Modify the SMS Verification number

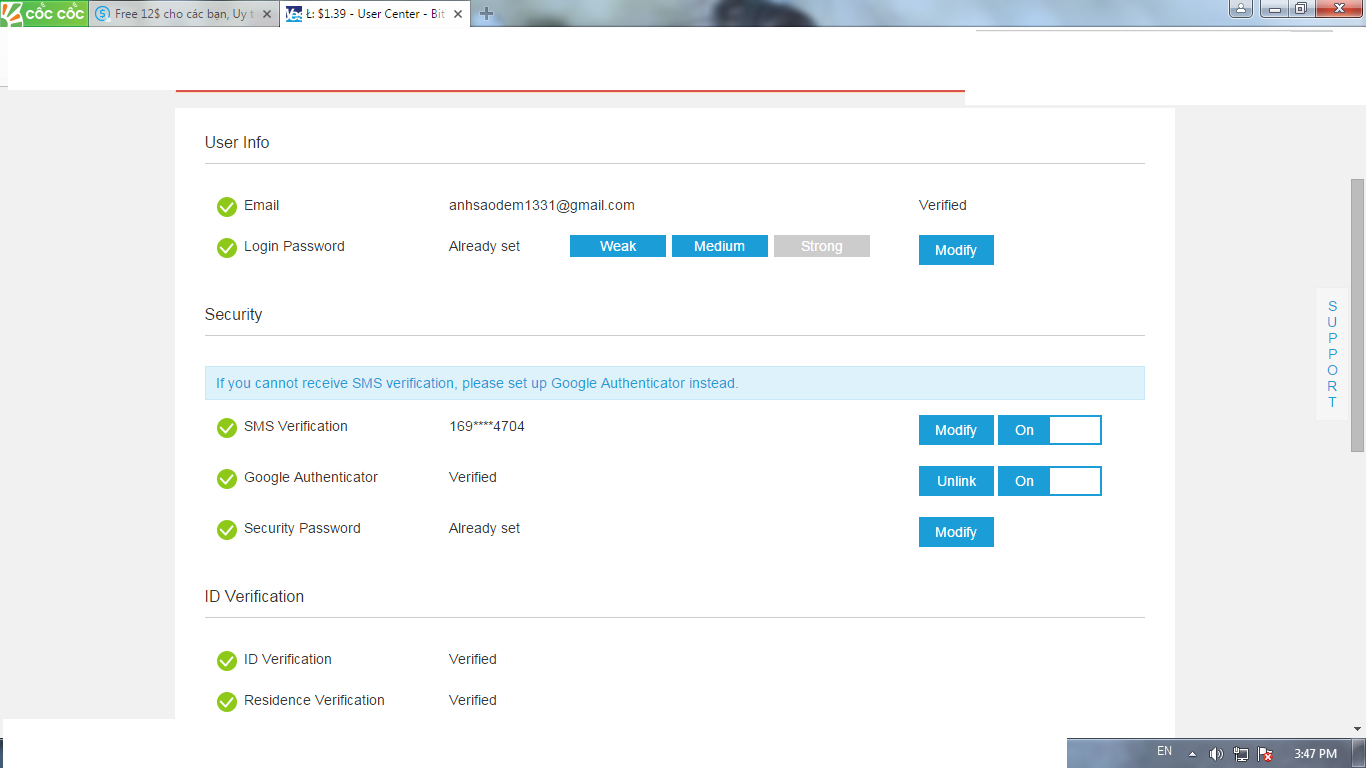(956, 430)
